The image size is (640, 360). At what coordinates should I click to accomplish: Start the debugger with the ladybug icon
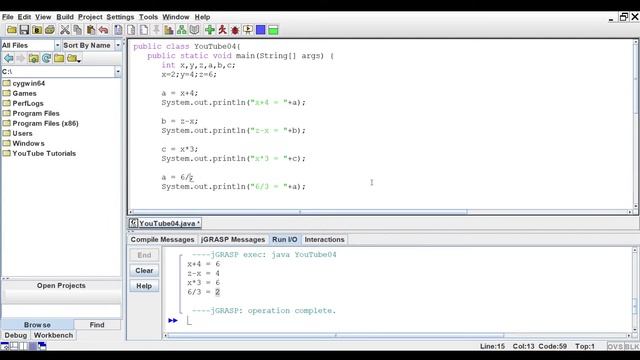235,30
